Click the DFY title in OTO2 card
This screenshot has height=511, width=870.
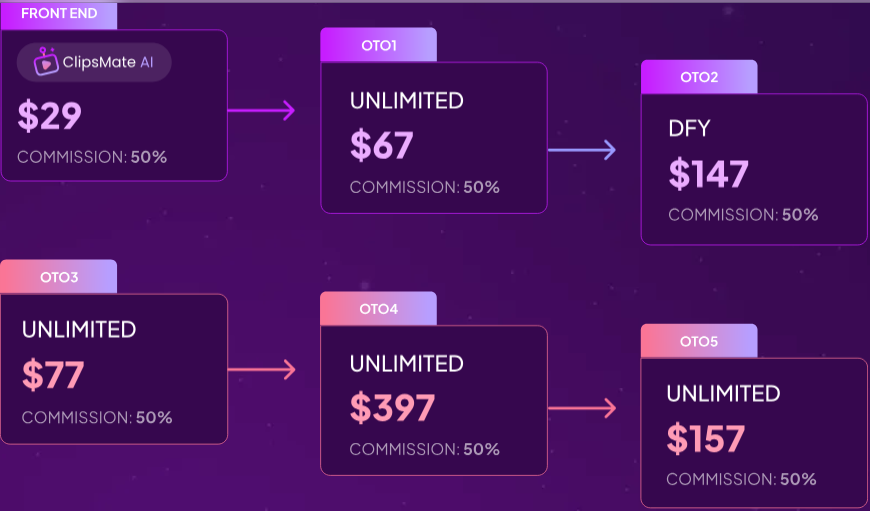point(688,129)
